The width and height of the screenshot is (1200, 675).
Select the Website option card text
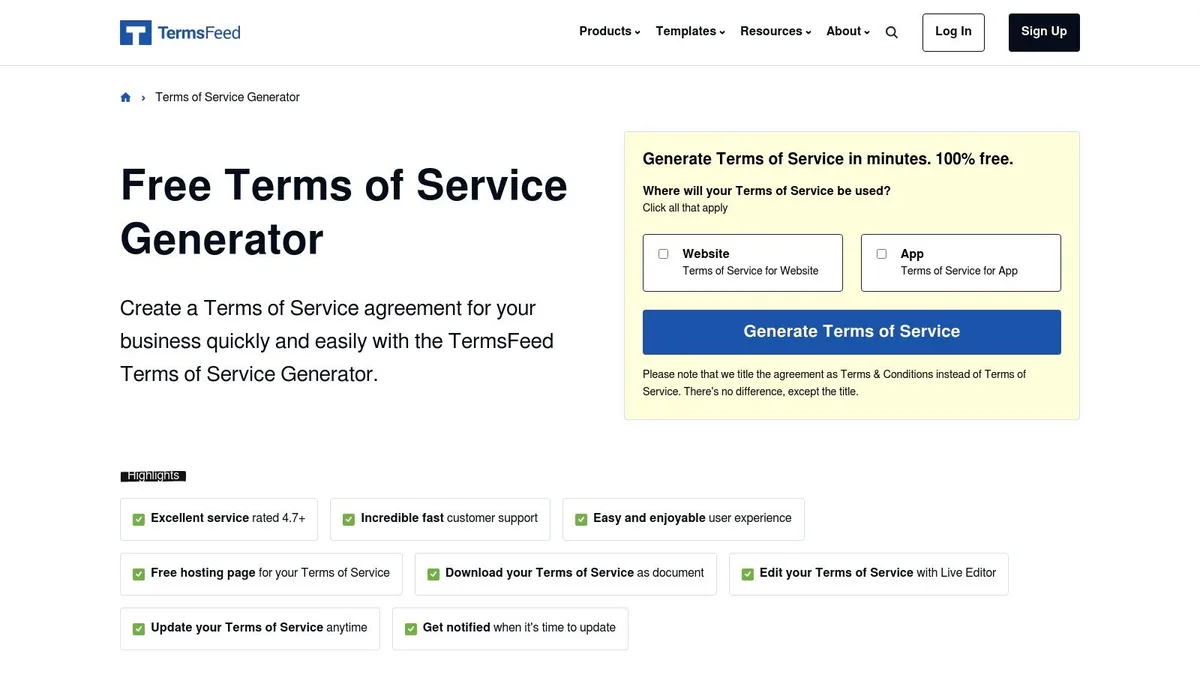click(750, 262)
